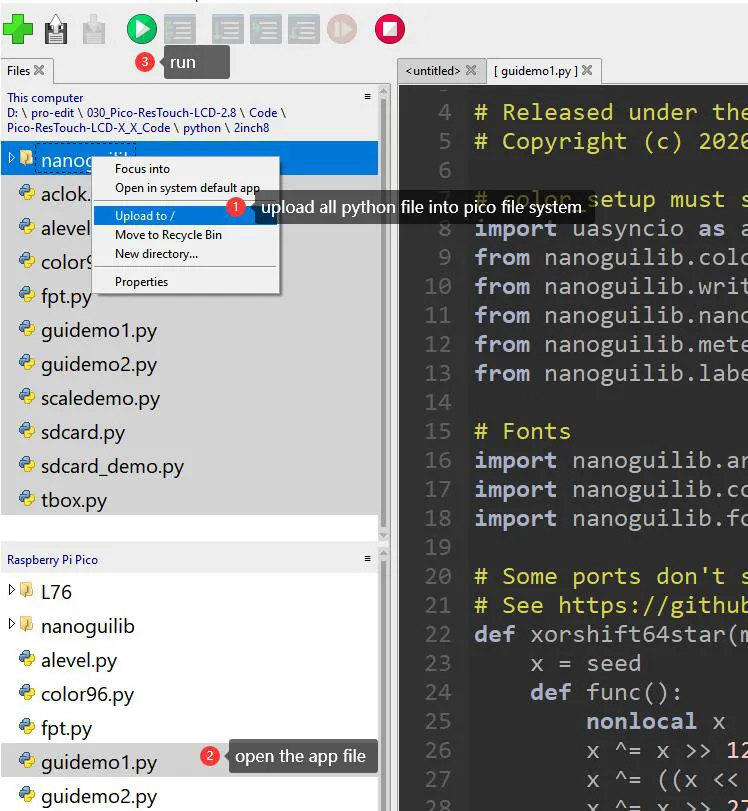Screen dimensions: 748x811
Task: Navigate to pro-edit in the path breadcrumb
Action: [52, 113]
